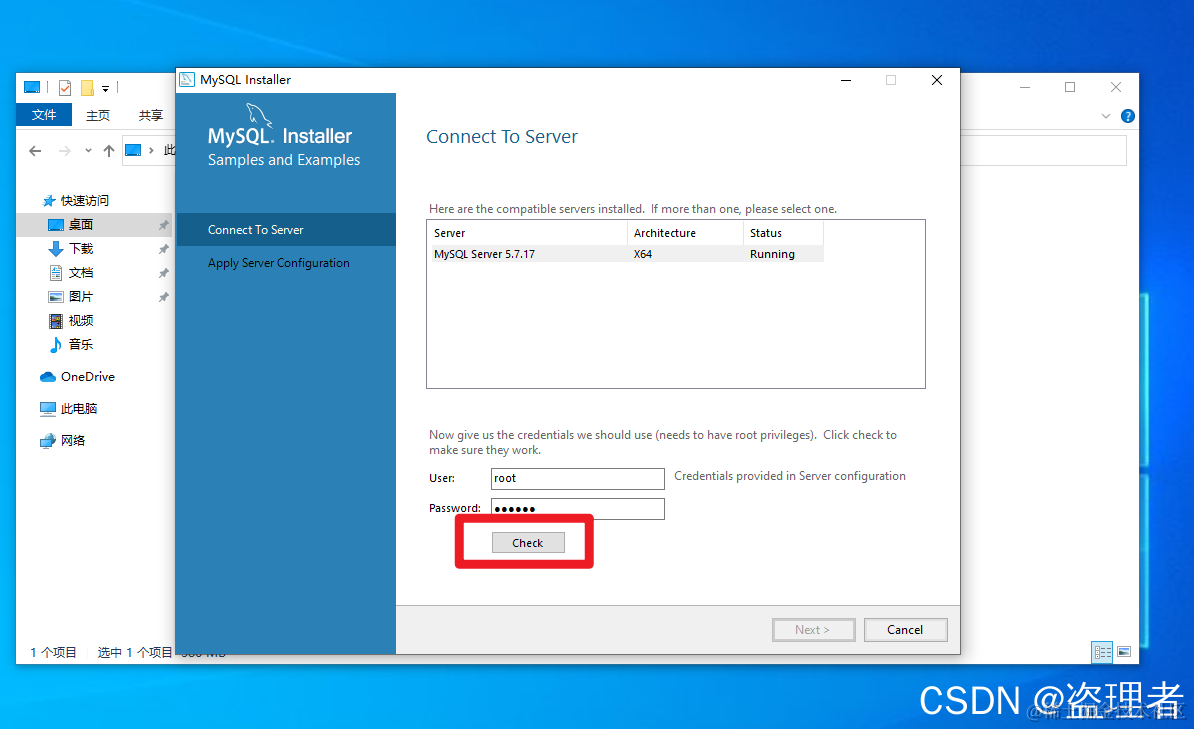
Task: Click the pin icon next to 文档
Action: point(163,273)
